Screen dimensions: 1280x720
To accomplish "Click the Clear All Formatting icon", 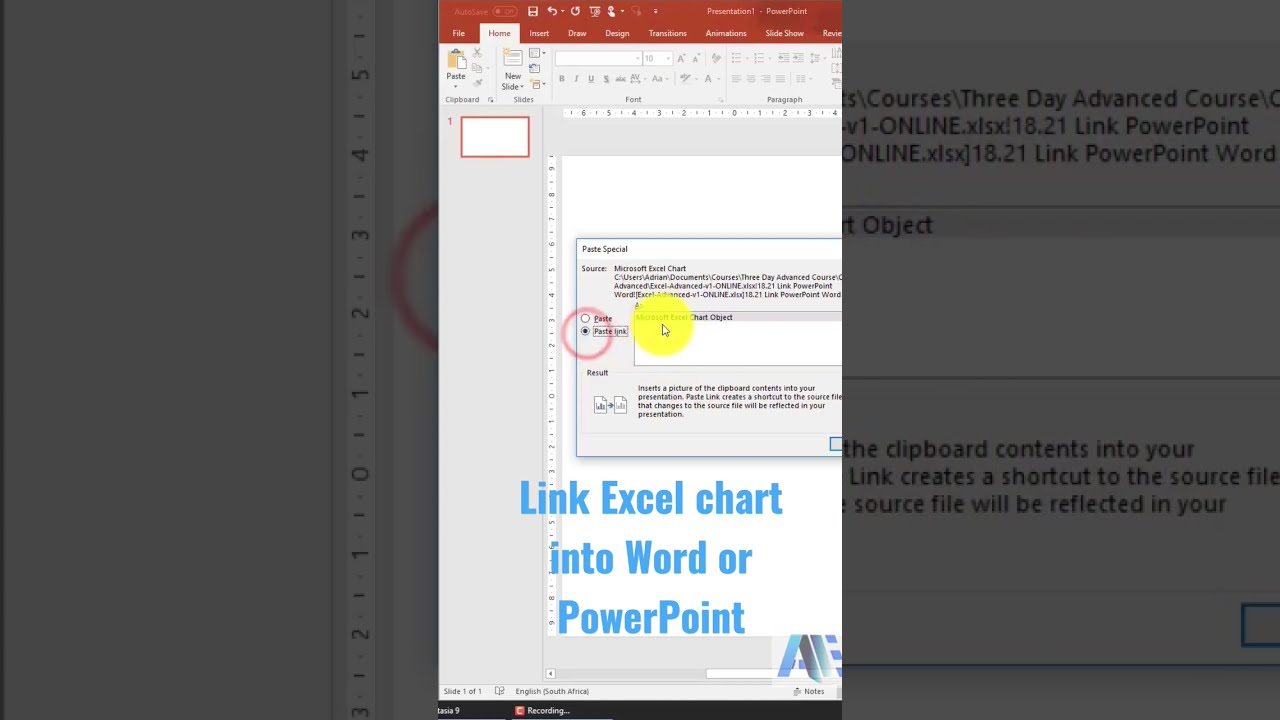I will click(x=716, y=58).
